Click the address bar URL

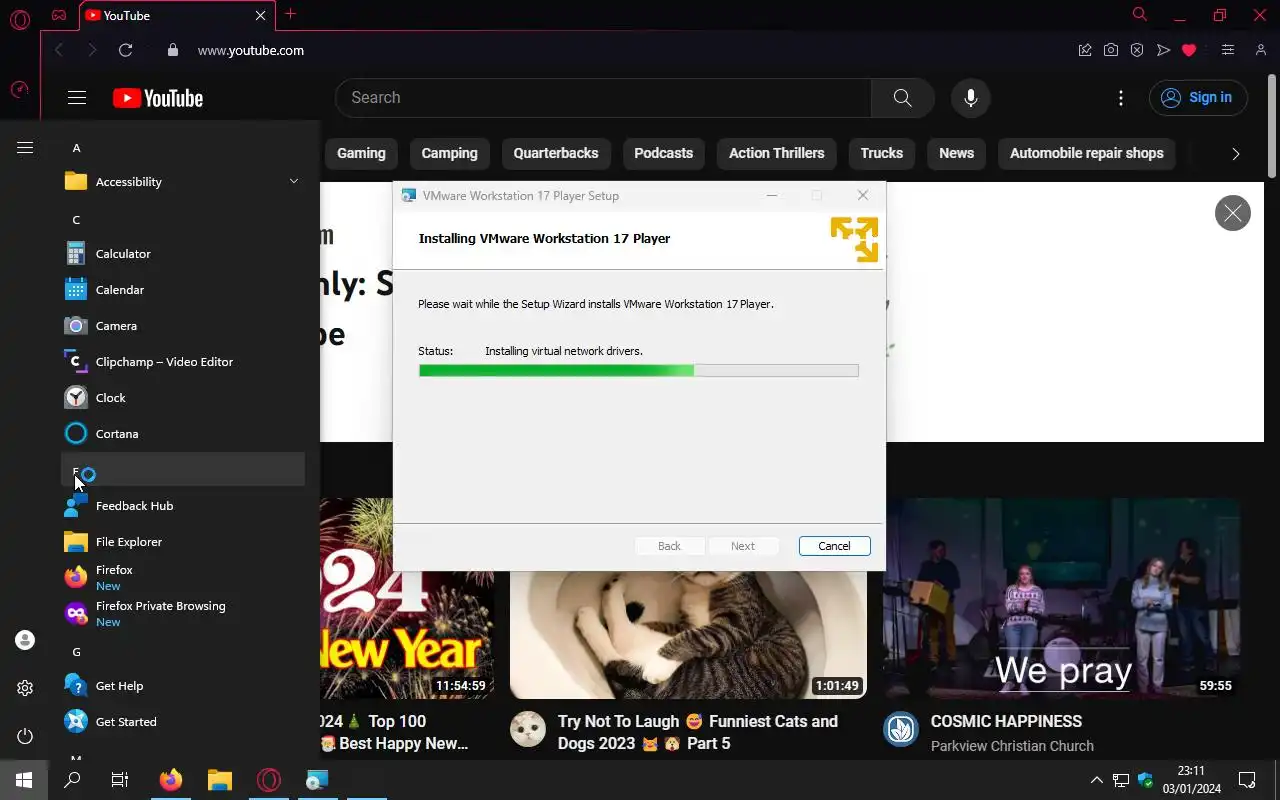(x=251, y=50)
